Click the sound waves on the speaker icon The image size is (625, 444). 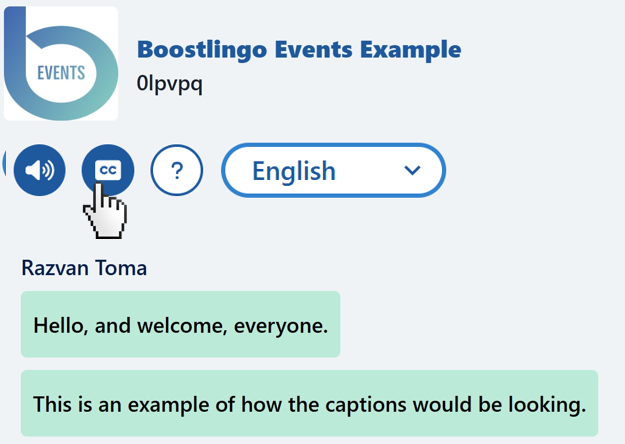click(x=49, y=170)
